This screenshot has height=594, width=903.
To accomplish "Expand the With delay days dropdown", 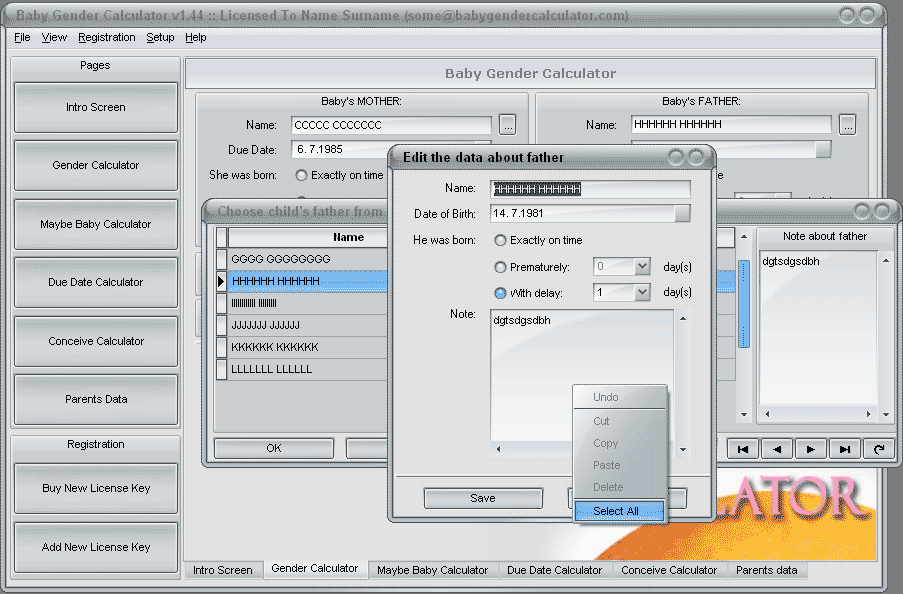I will [642, 293].
